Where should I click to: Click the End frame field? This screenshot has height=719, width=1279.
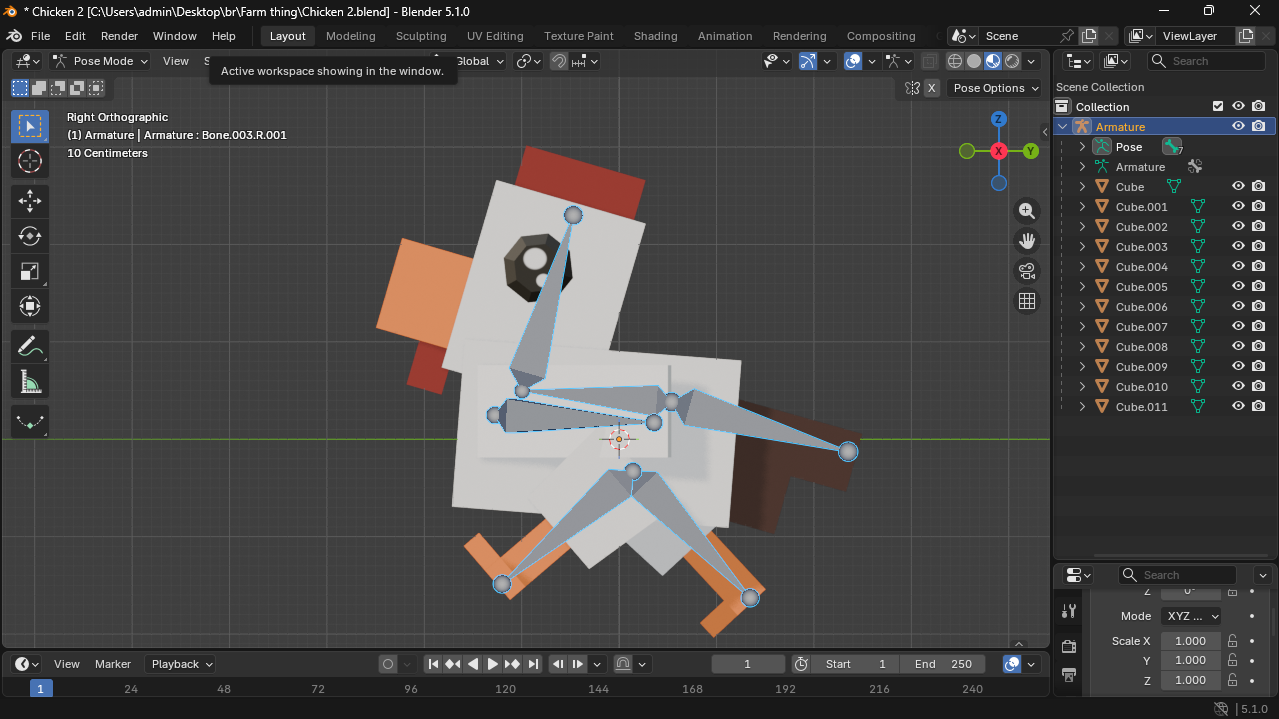click(944, 664)
